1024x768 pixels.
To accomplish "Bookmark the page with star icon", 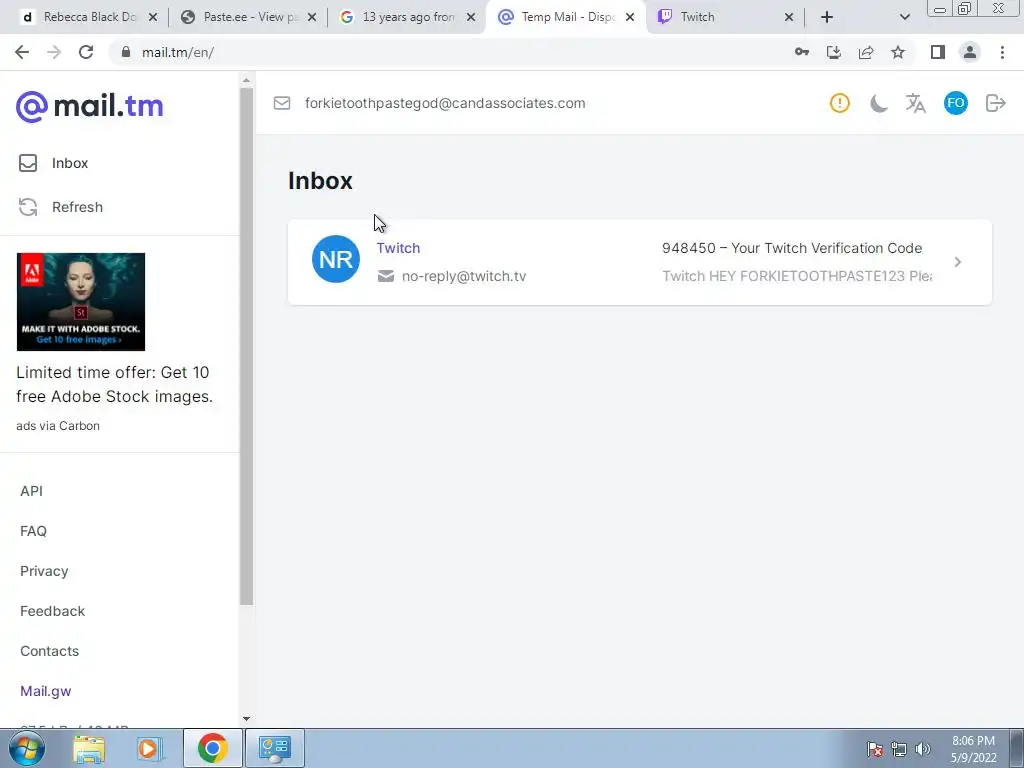I will 898,52.
